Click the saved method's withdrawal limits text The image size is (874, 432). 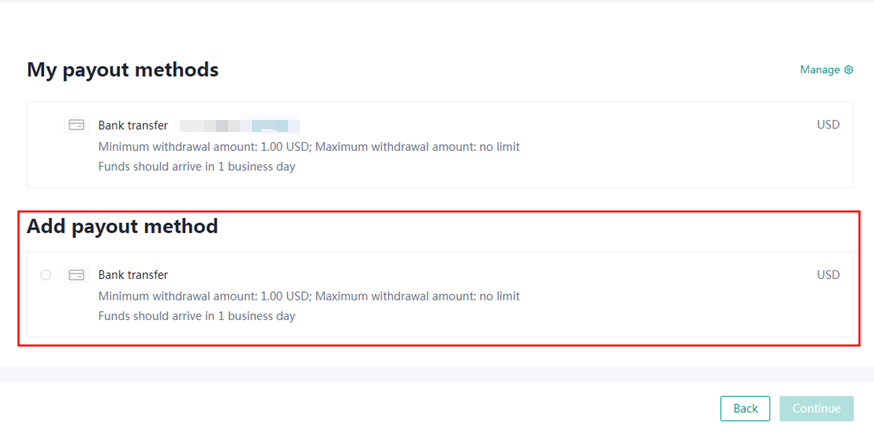pos(309,147)
